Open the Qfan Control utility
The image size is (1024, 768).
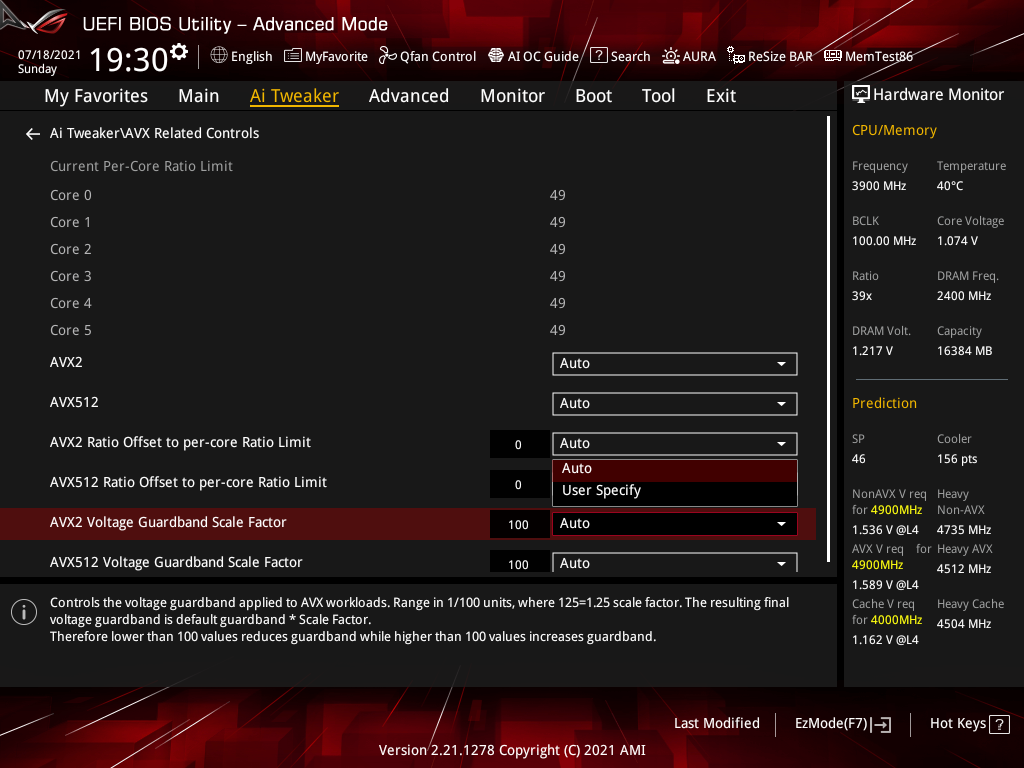[427, 56]
